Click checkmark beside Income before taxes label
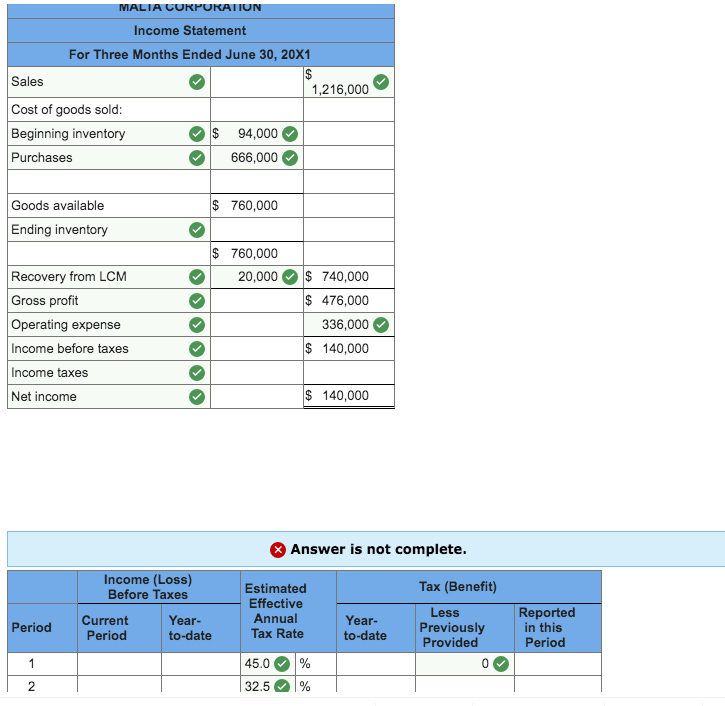This screenshot has width=725, height=706. pos(197,349)
